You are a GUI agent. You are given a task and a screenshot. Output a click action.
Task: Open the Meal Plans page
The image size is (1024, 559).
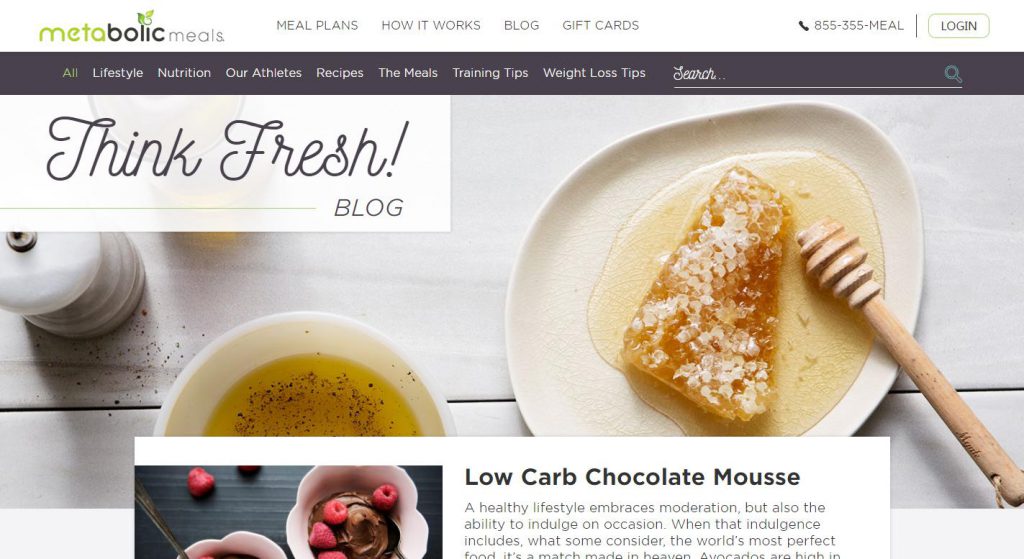[317, 25]
